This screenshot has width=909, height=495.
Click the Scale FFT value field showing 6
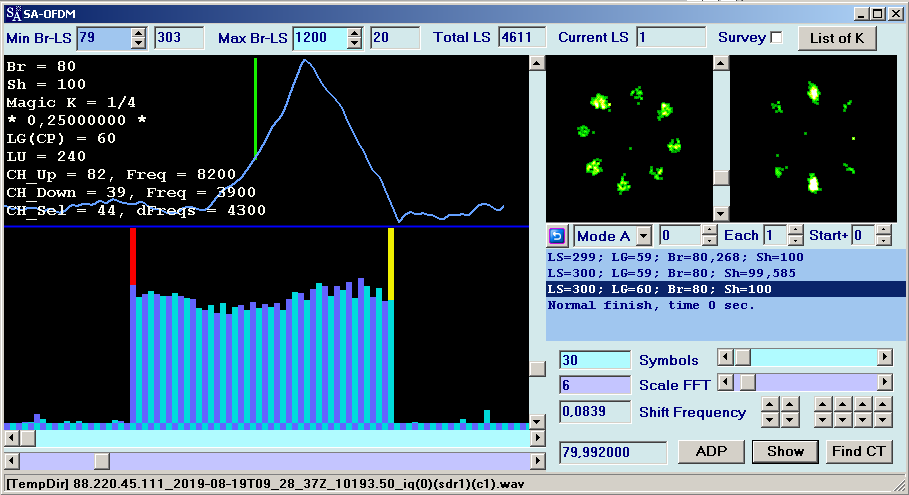595,385
